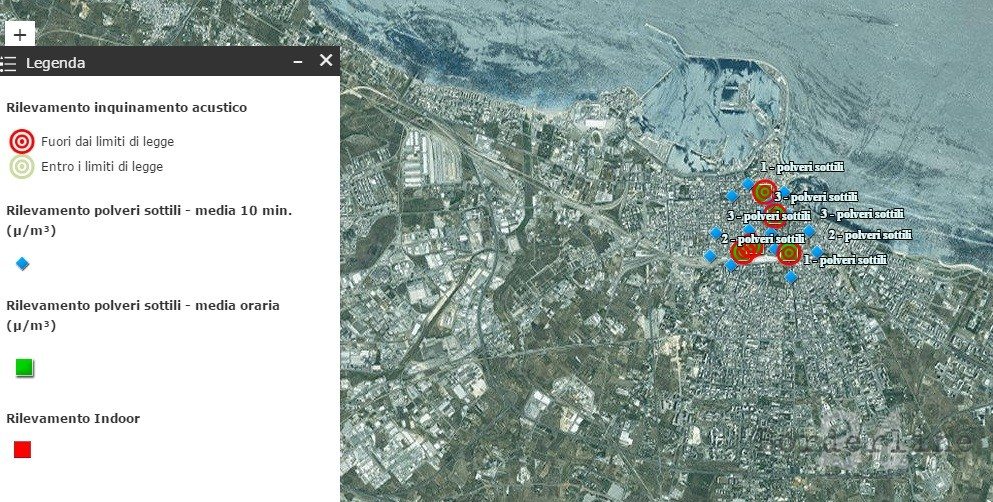Viewport: 993px width, 502px height.
Task: Click the pale green 'Entro i limiti' target symbol
Action: (x=22, y=167)
